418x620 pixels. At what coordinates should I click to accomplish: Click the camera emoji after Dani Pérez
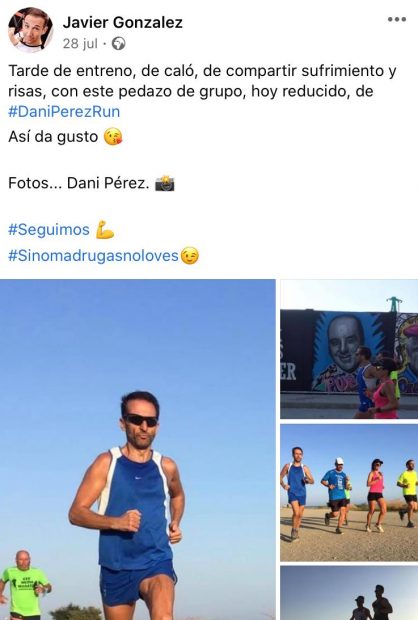(x=165, y=183)
